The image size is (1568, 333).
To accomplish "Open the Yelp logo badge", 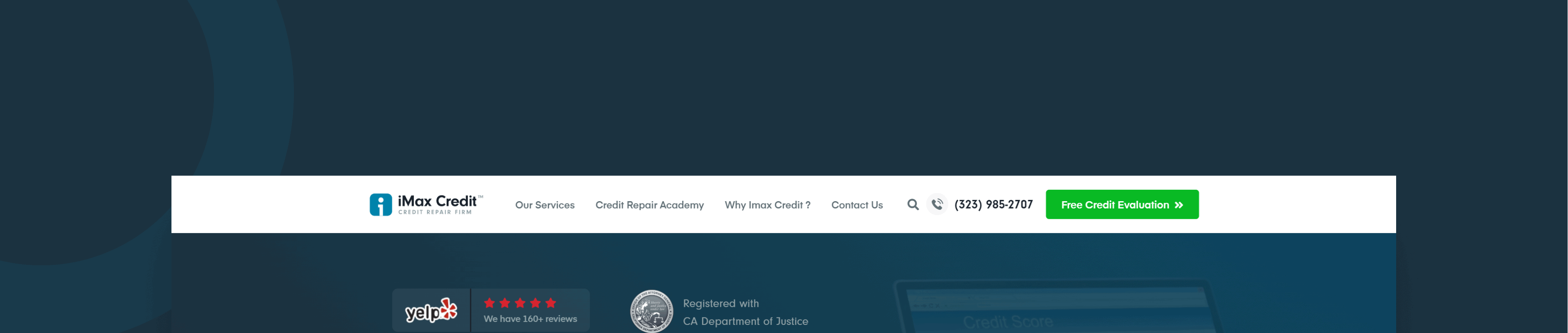I will pyautogui.click(x=431, y=311).
